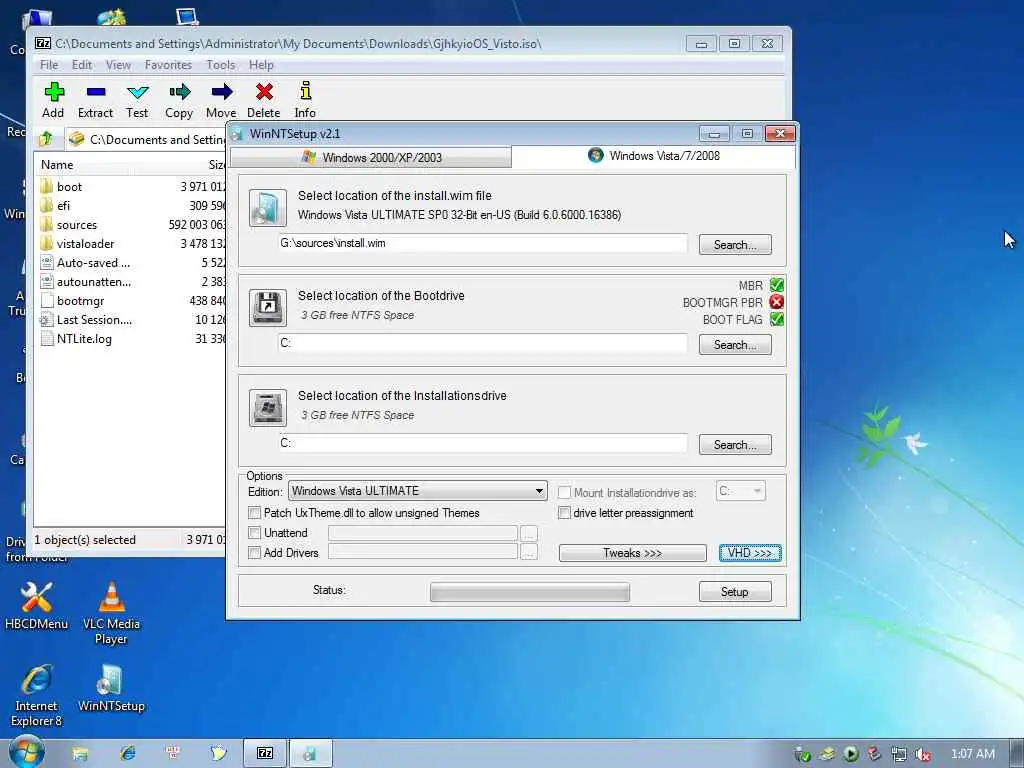The image size is (1024, 768).
Task: Open the Edit menu in 7-Zip
Action: tap(82, 65)
